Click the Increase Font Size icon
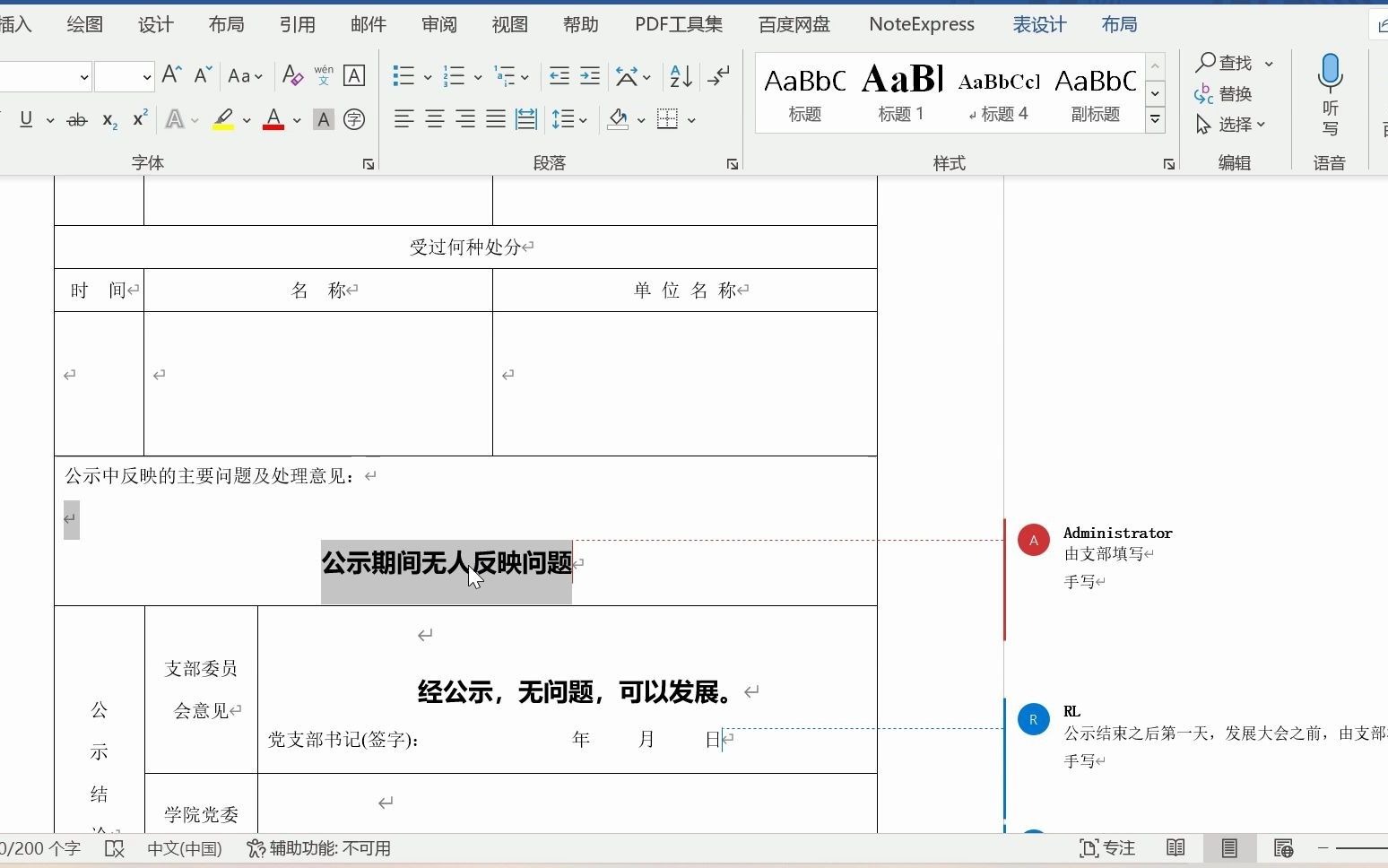The image size is (1388, 868). (x=171, y=76)
